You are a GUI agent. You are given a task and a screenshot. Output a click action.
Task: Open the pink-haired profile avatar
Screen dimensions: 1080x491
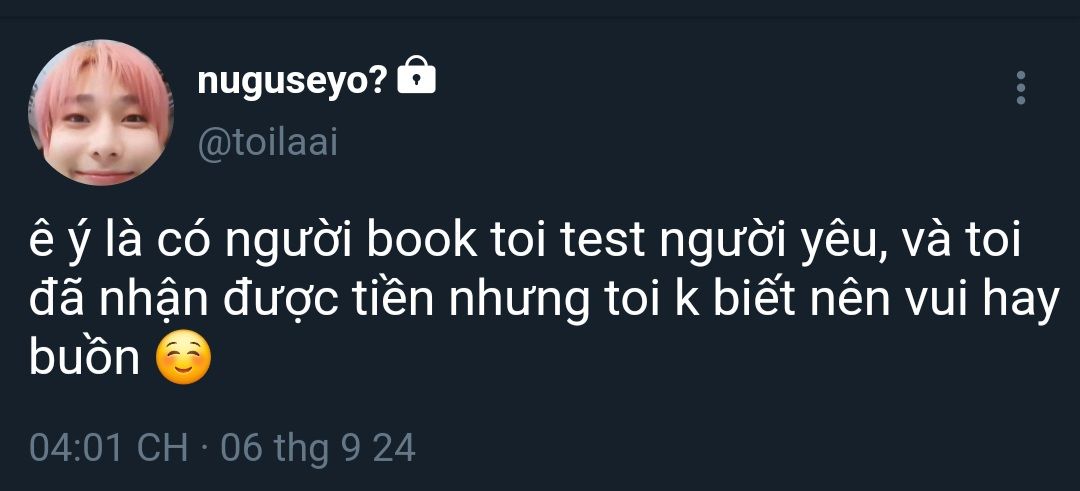(x=101, y=112)
